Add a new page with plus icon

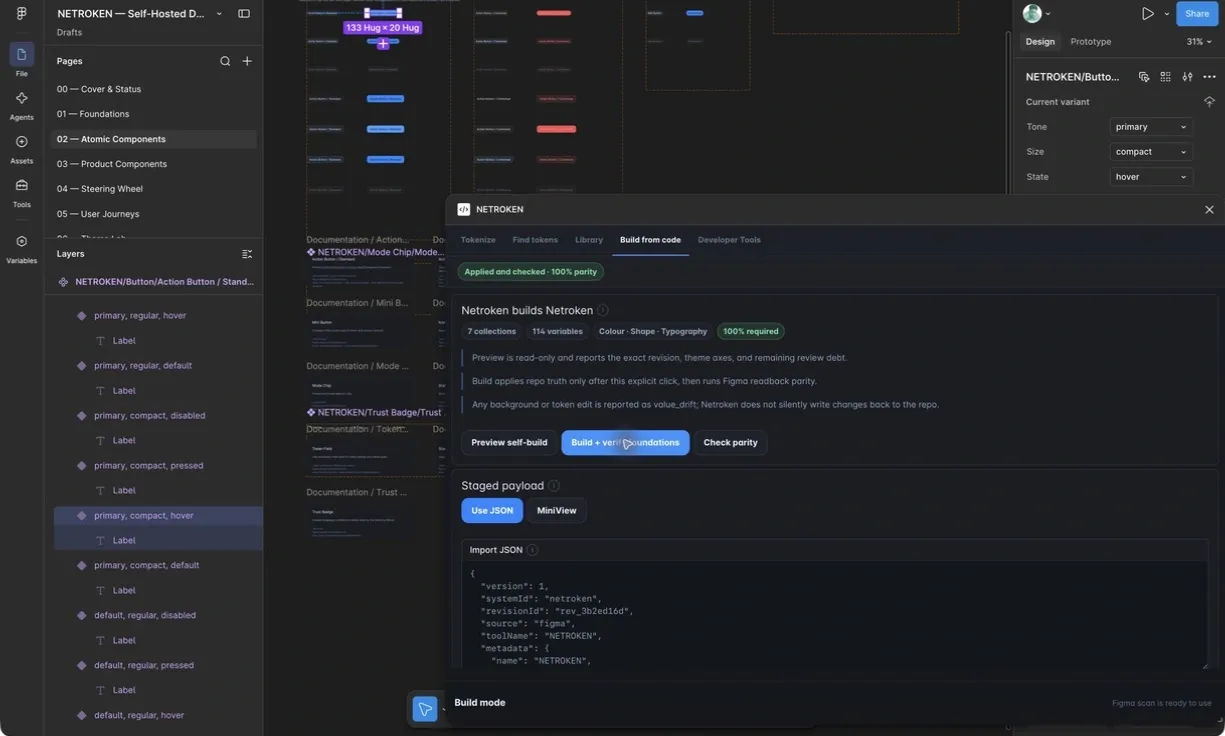247,61
